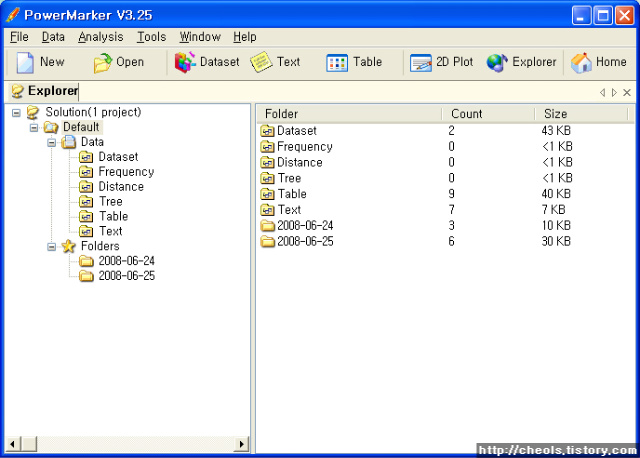The width and height of the screenshot is (640, 458).
Task: Select the Explorer tab label
Action: click(x=53, y=91)
